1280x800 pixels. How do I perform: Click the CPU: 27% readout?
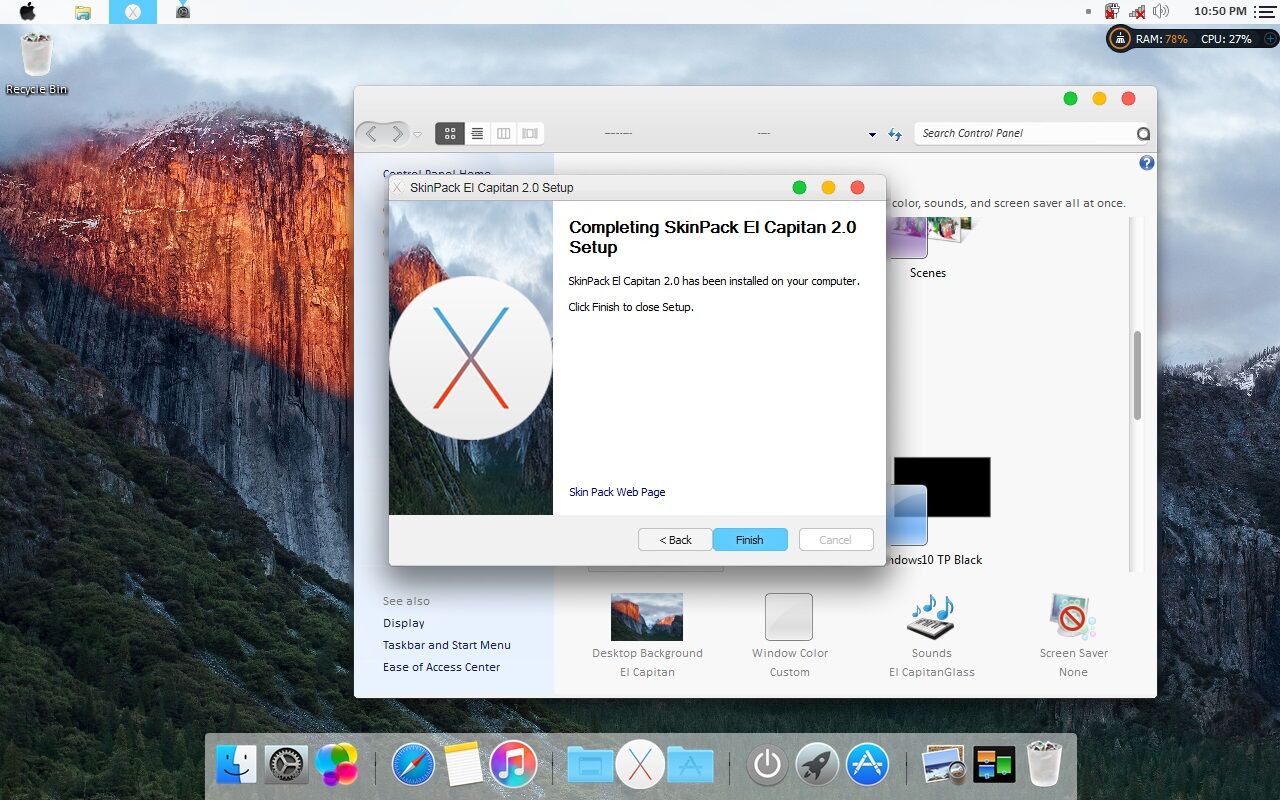[x=1226, y=39]
